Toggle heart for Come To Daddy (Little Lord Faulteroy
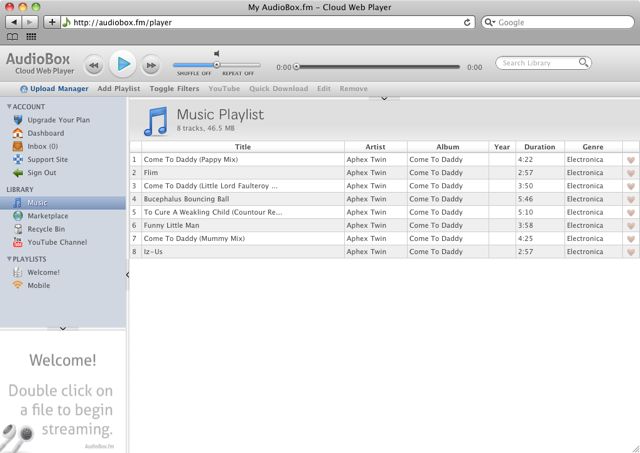The image size is (640, 453). point(631,186)
